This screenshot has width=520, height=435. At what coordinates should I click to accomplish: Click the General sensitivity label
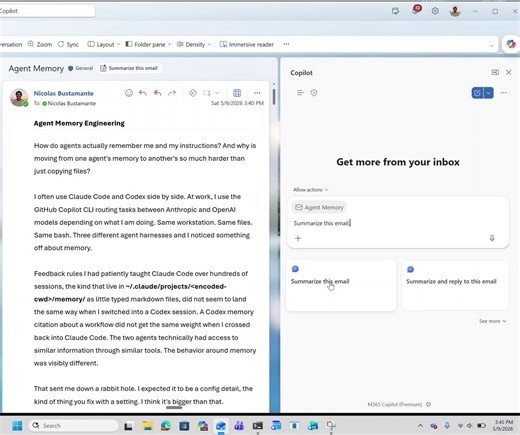(x=81, y=68)
